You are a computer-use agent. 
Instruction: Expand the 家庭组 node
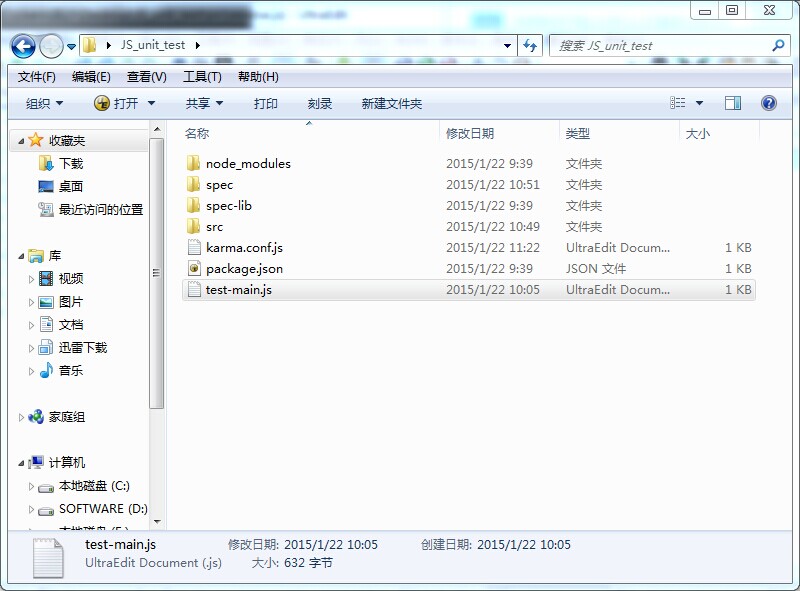click(x=21, y=417)
